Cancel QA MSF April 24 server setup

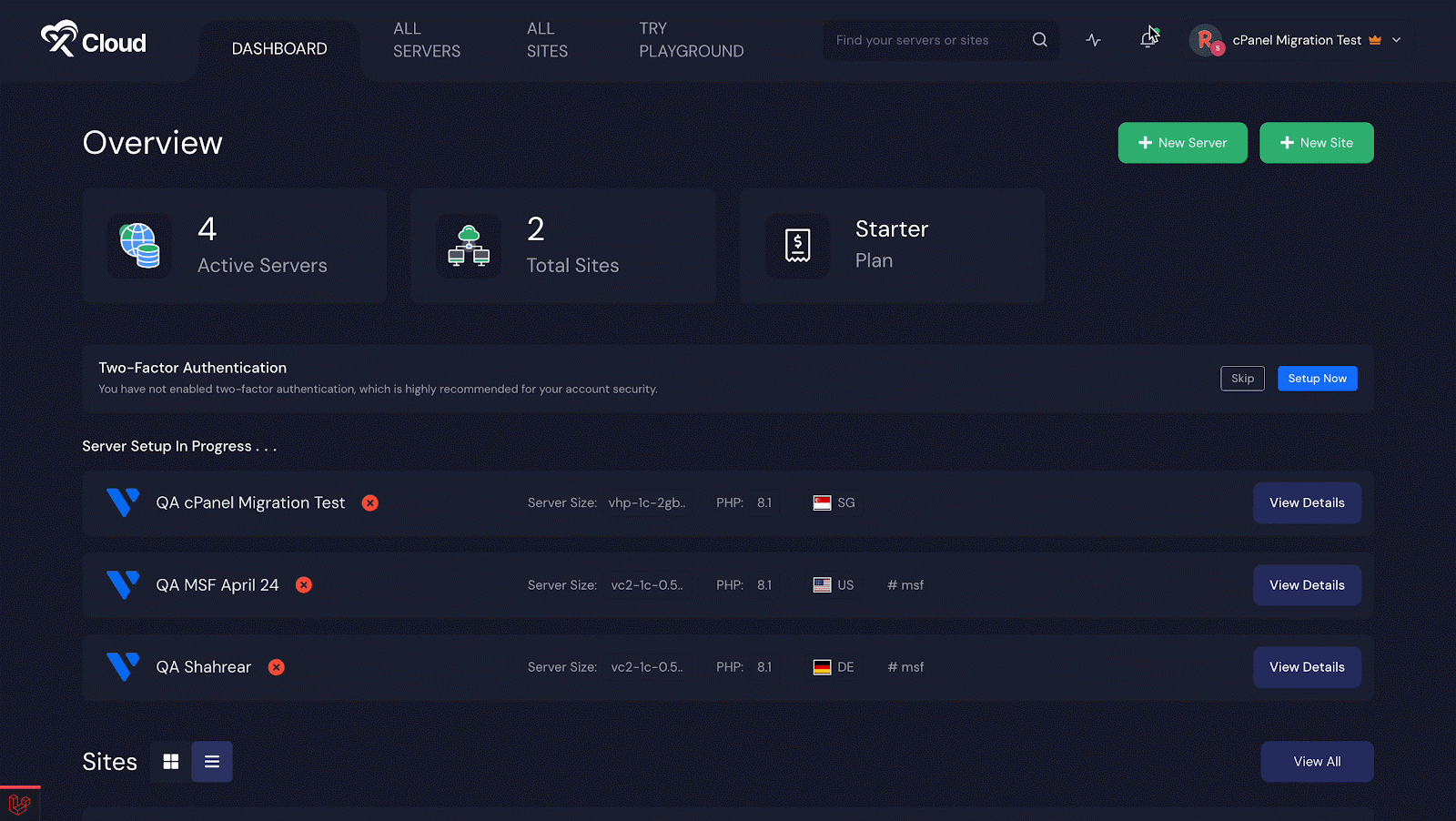[x=303, y=584]
